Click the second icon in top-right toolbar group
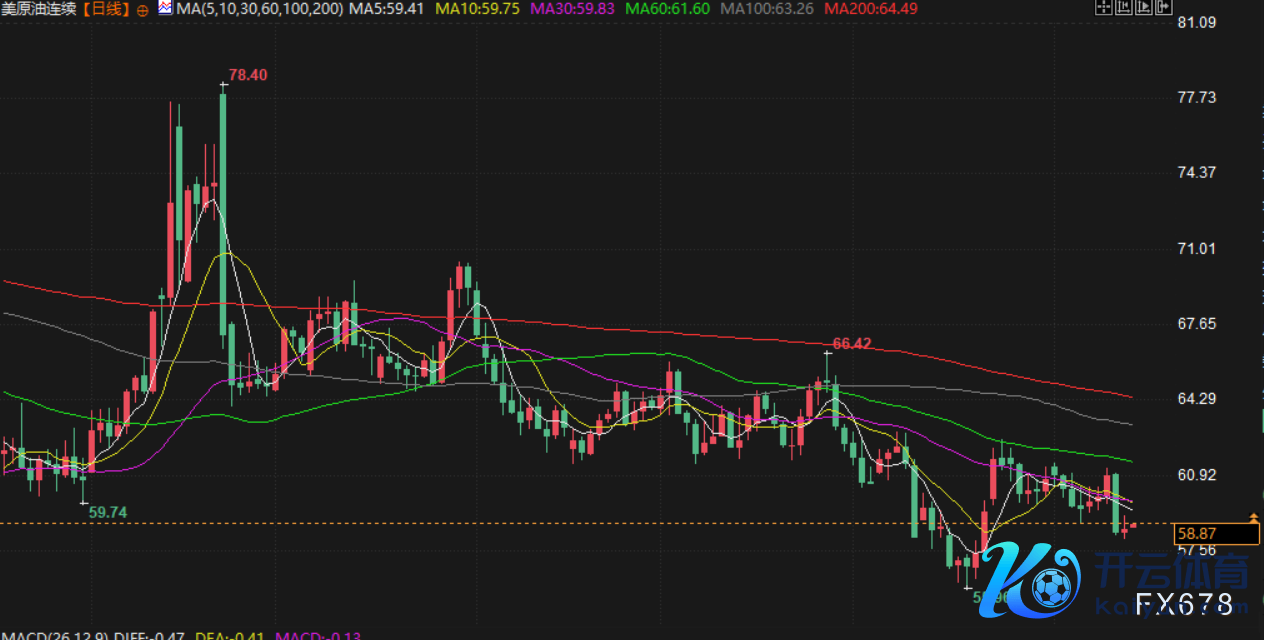The width and height of the screenshot is (1264, 640). 1125,9
